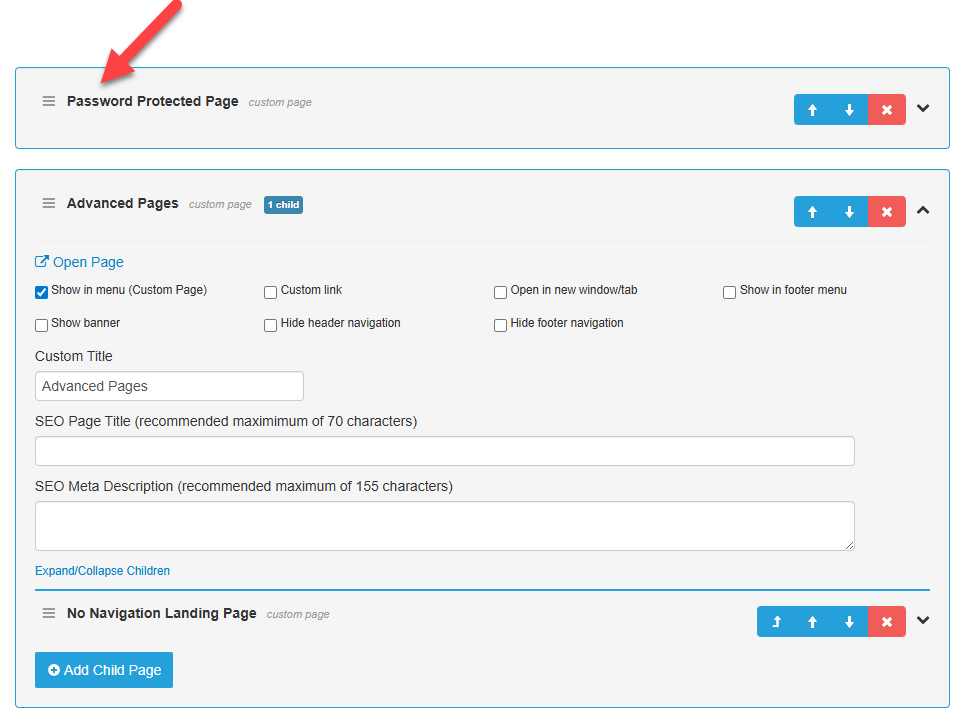This screenshot has width=968, height=718.
Task: Expand Password Protected Page settings chevron
Action: (x=923, y=108)
